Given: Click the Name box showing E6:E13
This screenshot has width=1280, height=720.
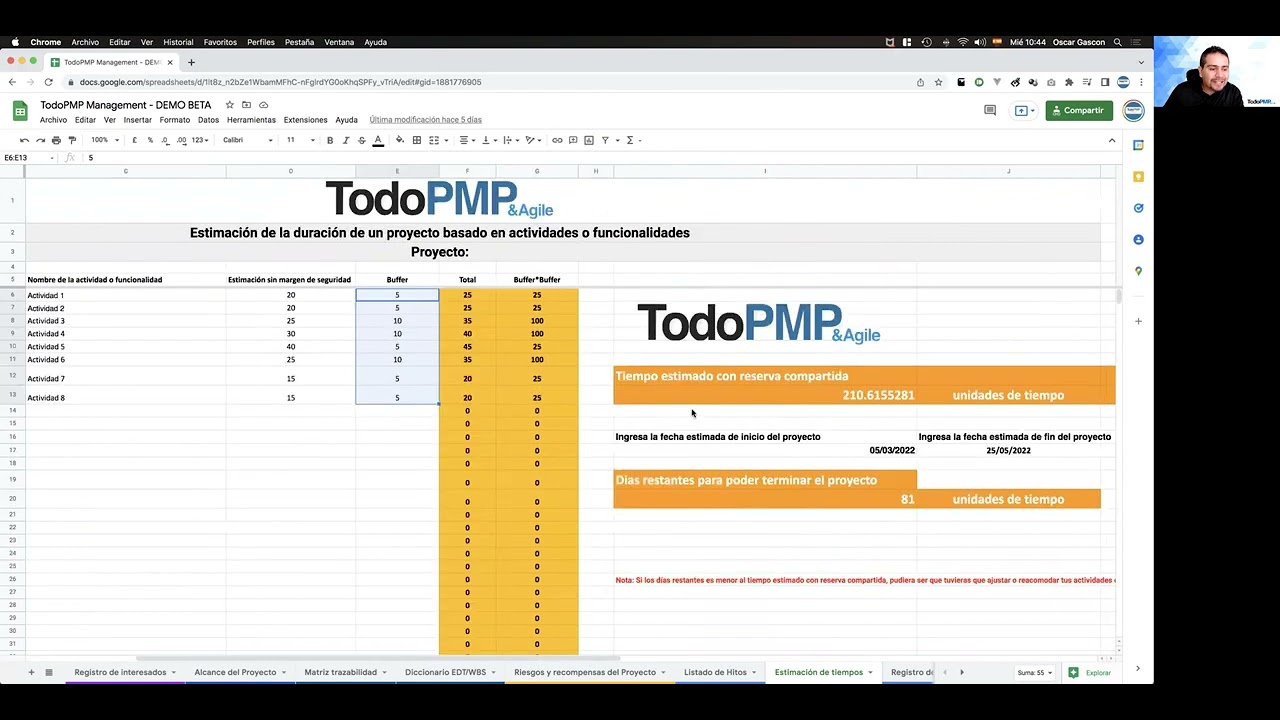Looking at the screenshot, I should point(28,158).
